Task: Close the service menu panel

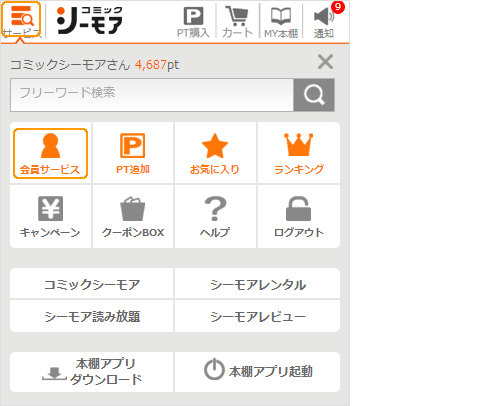Action: click(x=325, y=62)
